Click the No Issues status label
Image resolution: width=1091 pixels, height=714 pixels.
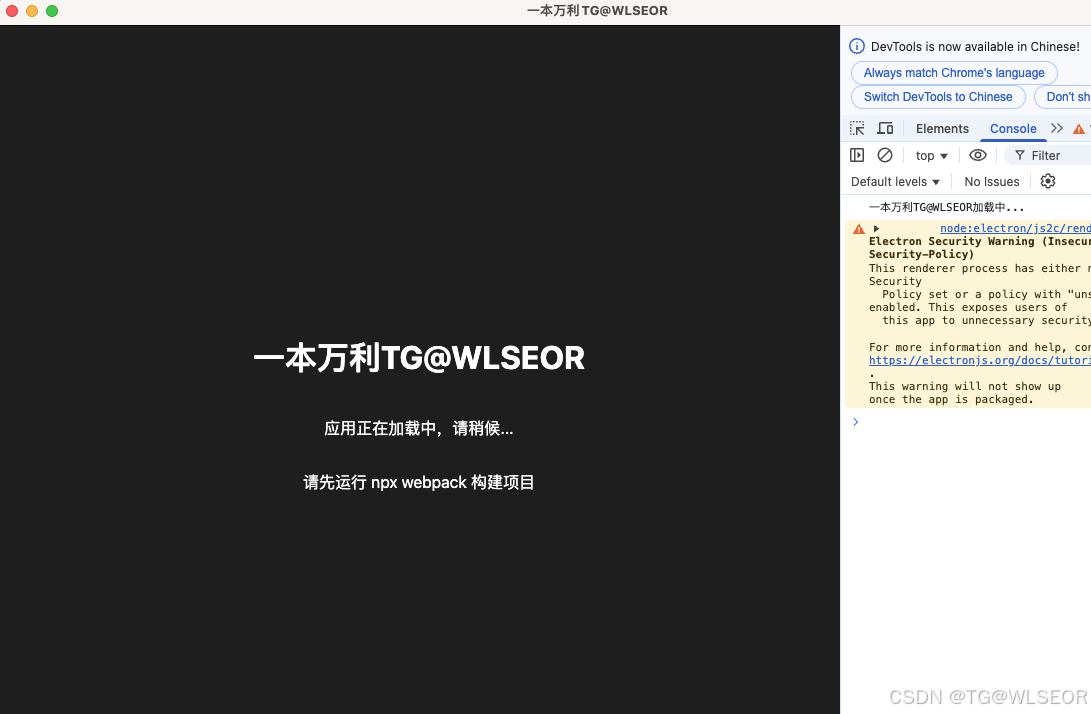click(x=991, y=181)
